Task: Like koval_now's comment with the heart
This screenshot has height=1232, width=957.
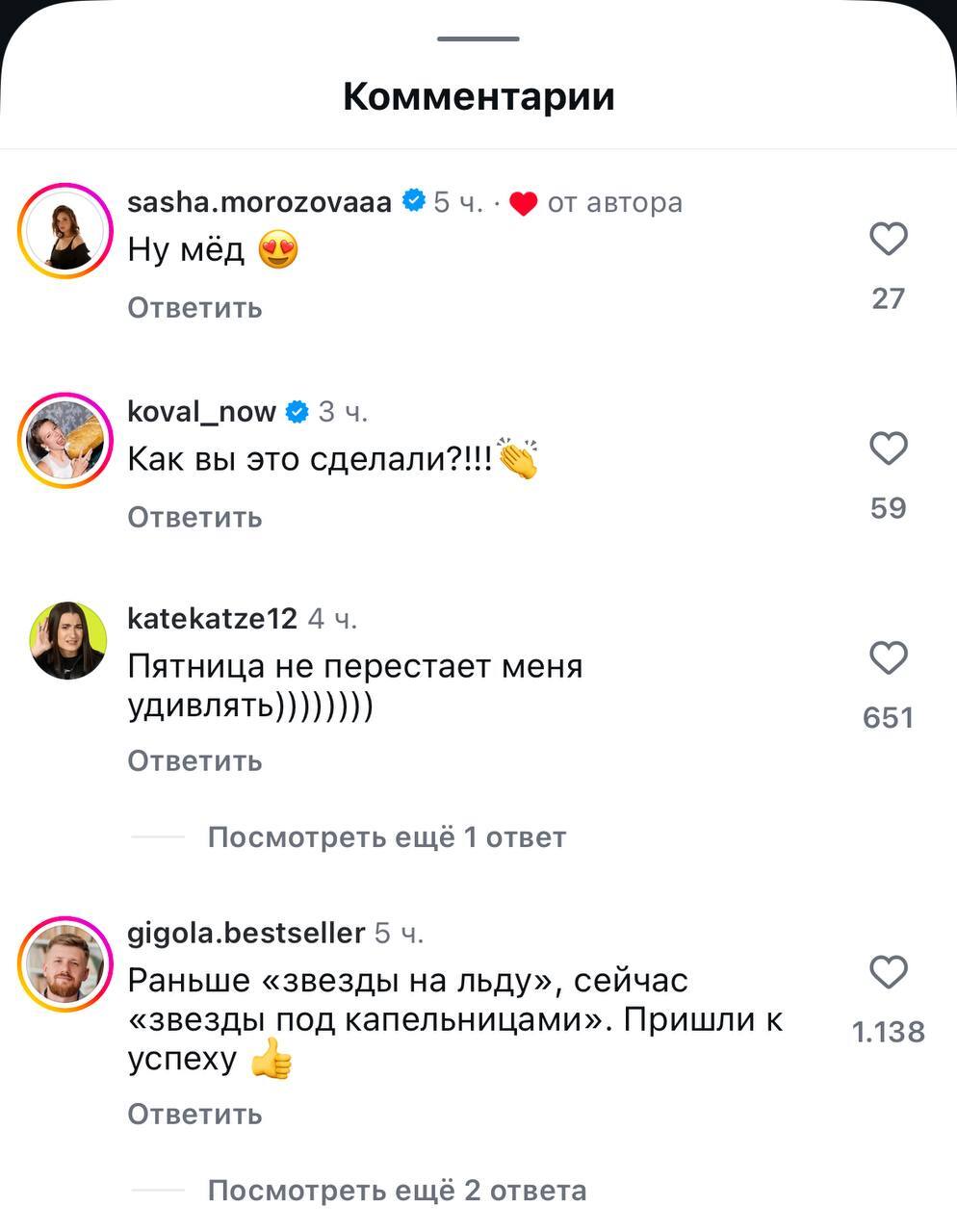Action: tap(891, 448)
